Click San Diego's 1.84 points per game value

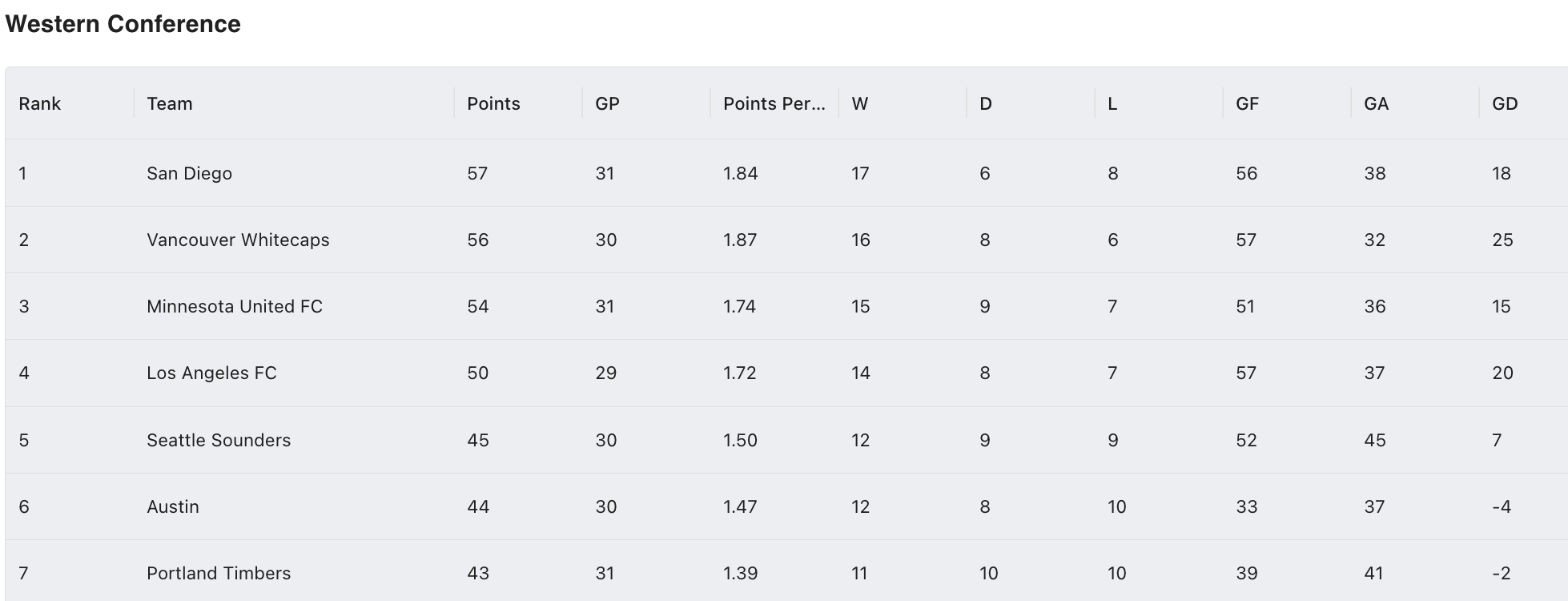pos(741,173)
